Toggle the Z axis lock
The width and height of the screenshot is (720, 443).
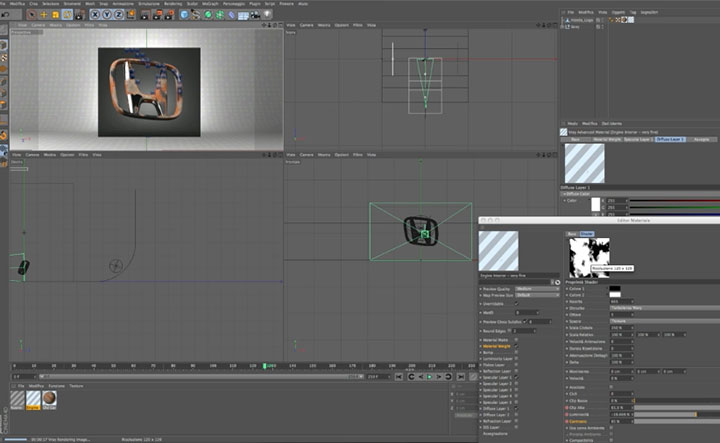[x=118, y=15]
